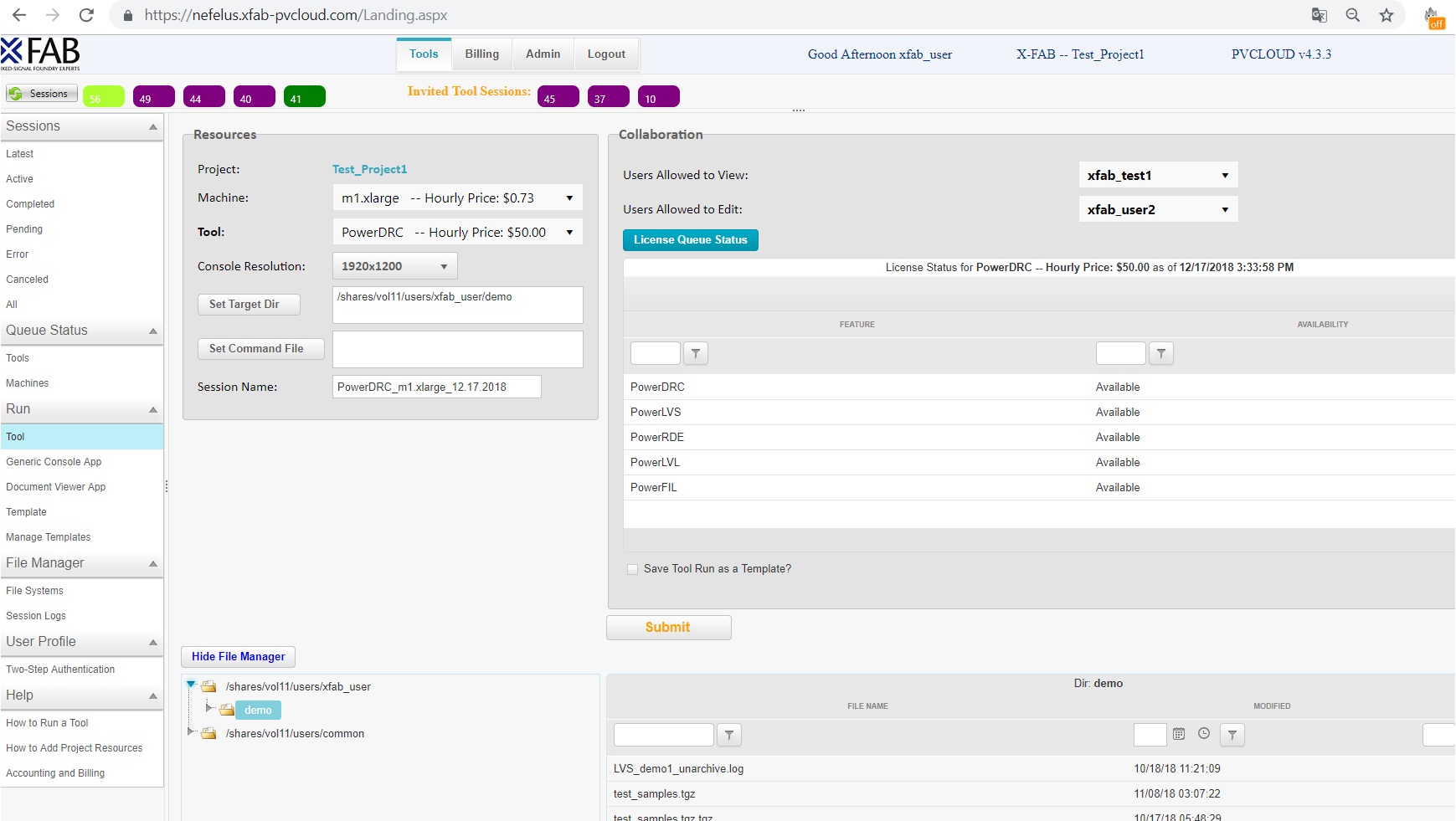Click the Feature column filter icon
Viewport: 1456px width, 821px height.
click(696, 354)
